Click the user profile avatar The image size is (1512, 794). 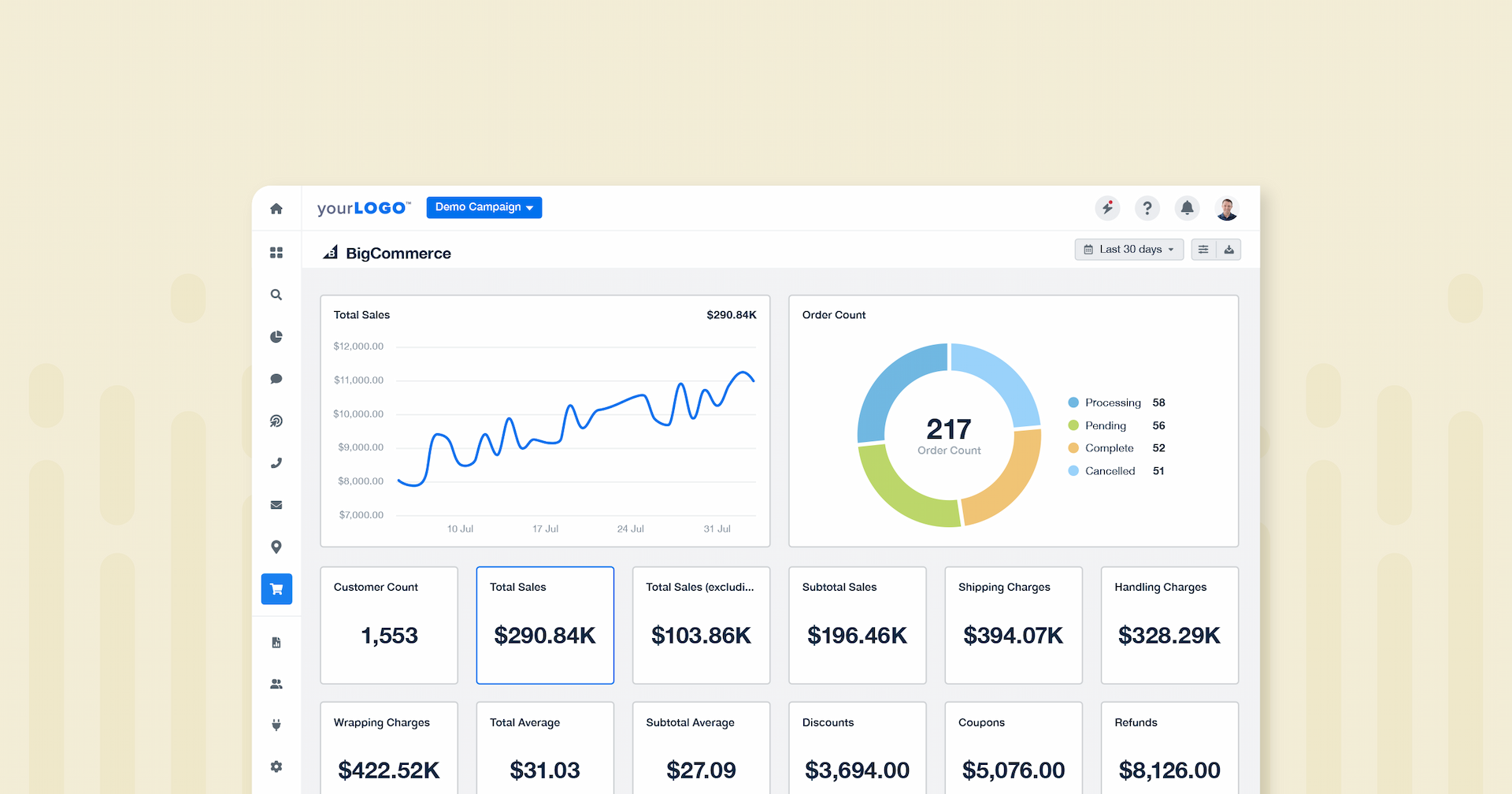pyautogui.click(x=1226, y=208)
